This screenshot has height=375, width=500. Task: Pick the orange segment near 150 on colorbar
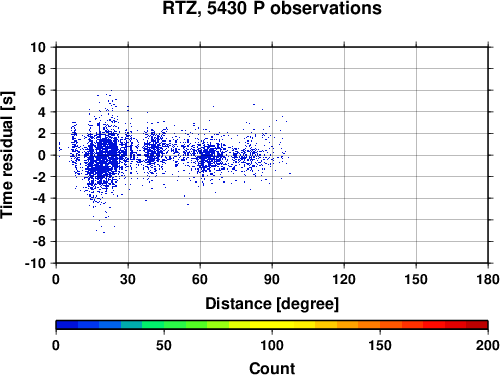[380, 325]
